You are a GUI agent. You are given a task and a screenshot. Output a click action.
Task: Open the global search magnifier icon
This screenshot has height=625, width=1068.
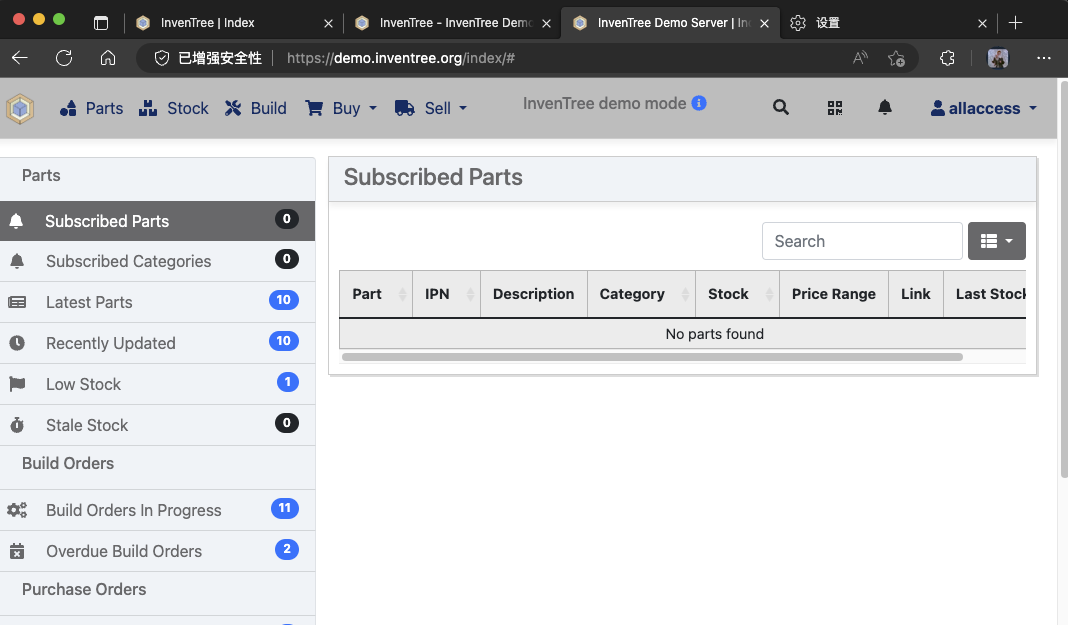tap(781, 107)
